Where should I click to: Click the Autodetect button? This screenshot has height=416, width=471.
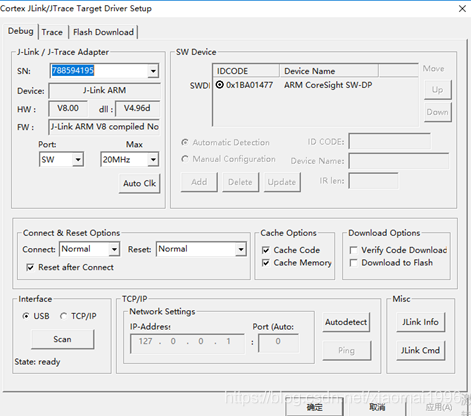click(x=346, y=322)
